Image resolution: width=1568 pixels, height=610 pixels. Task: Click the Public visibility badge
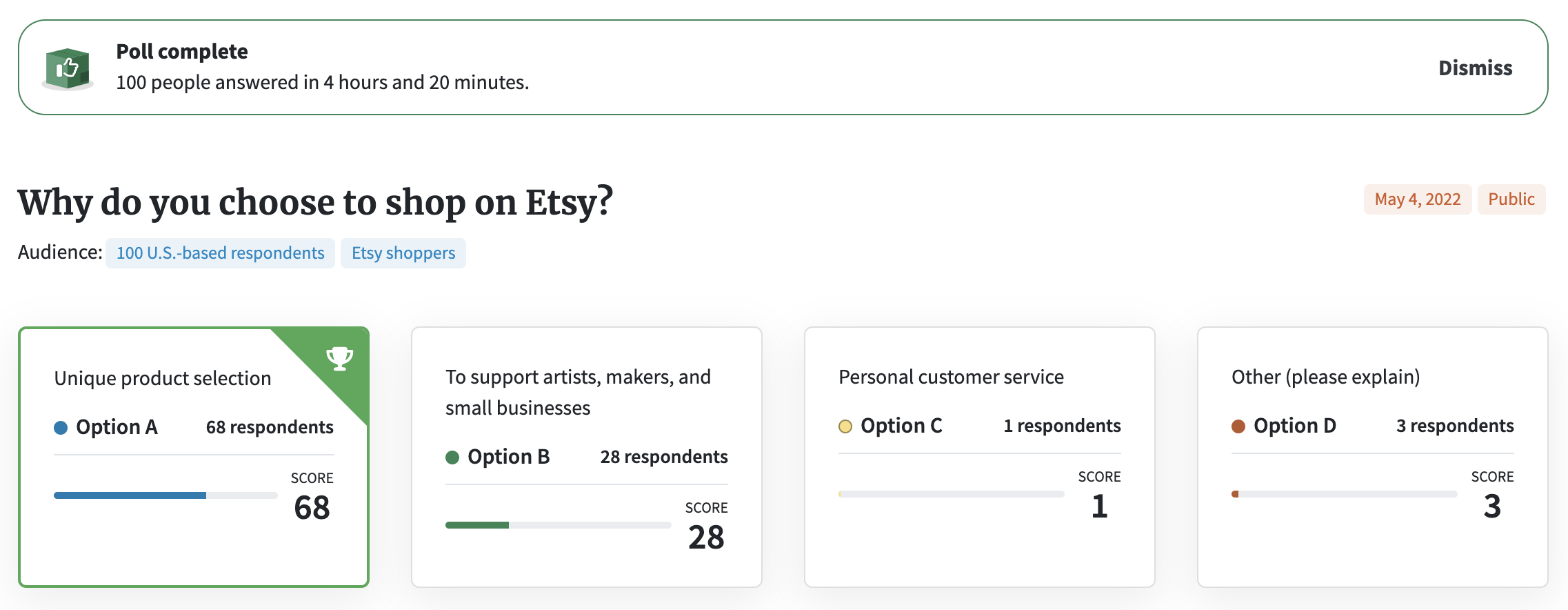(1511, 199)
